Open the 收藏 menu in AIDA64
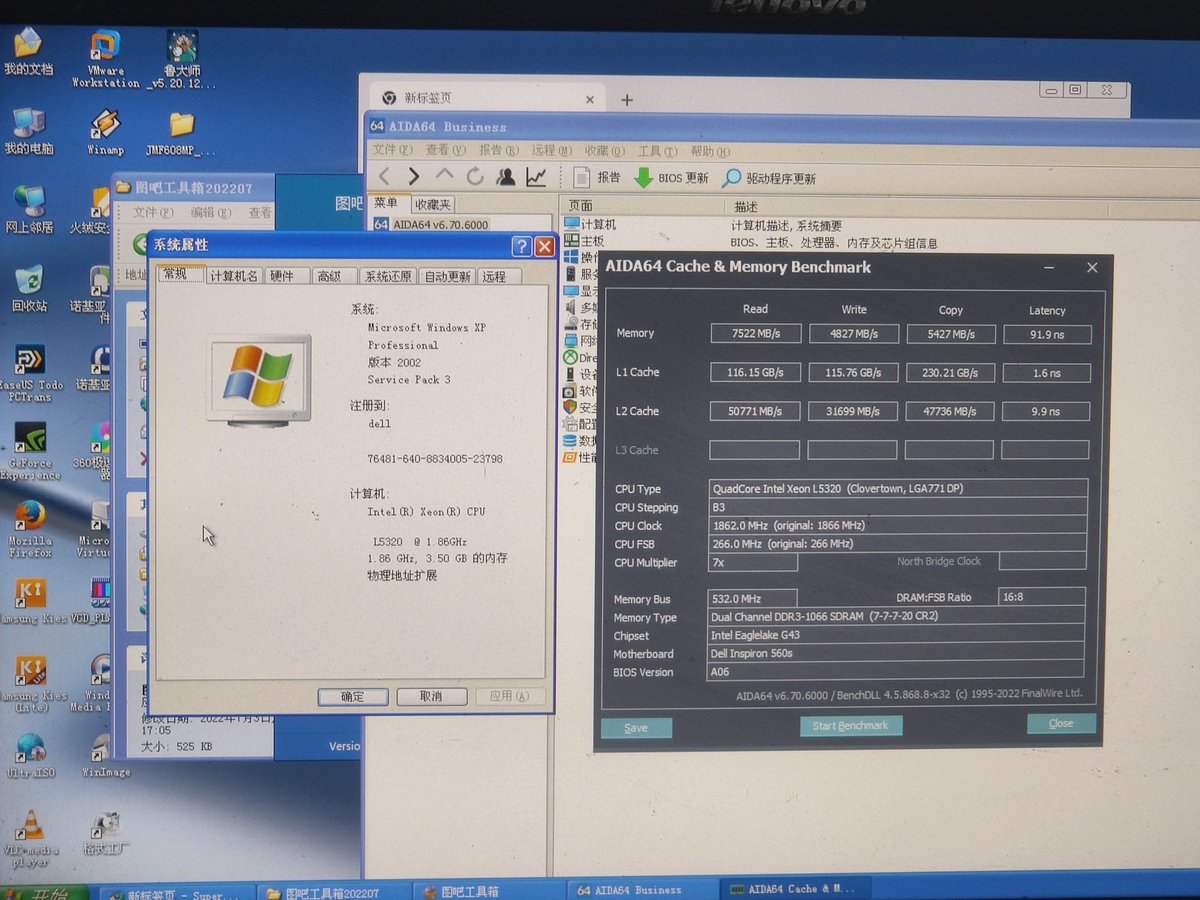1200x900 pixels. click(604, 151)
